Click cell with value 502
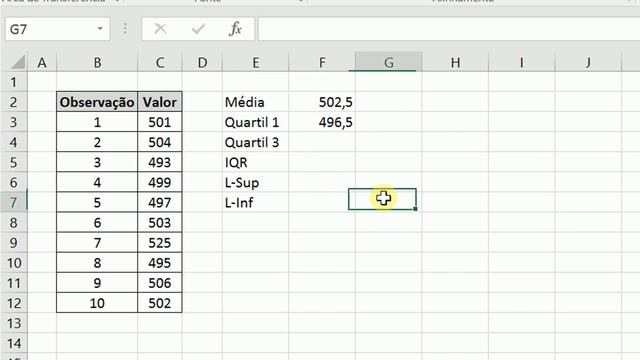Screen dimensions: 640x360 point(160,303)
